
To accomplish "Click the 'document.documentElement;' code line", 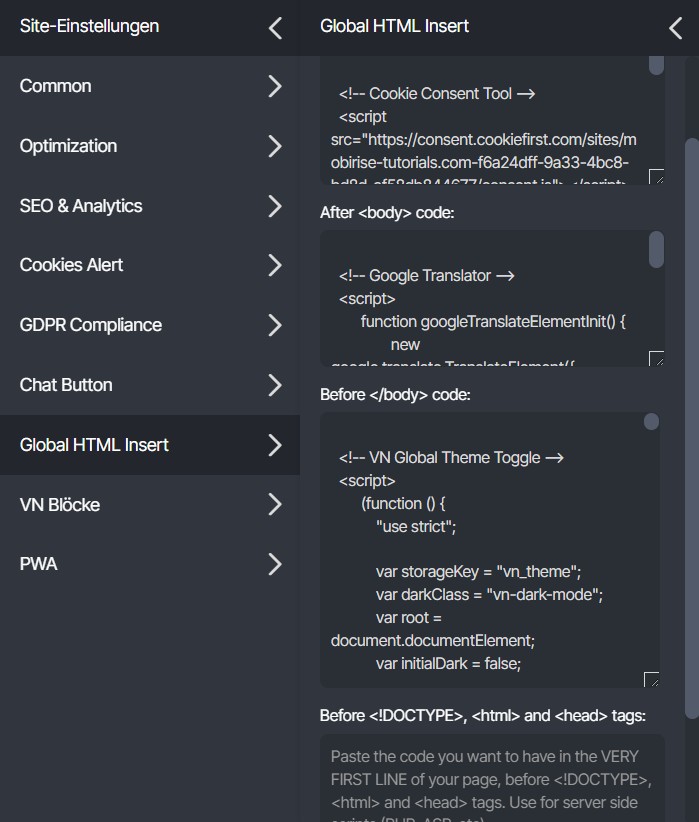I will (x=433, y=641).
